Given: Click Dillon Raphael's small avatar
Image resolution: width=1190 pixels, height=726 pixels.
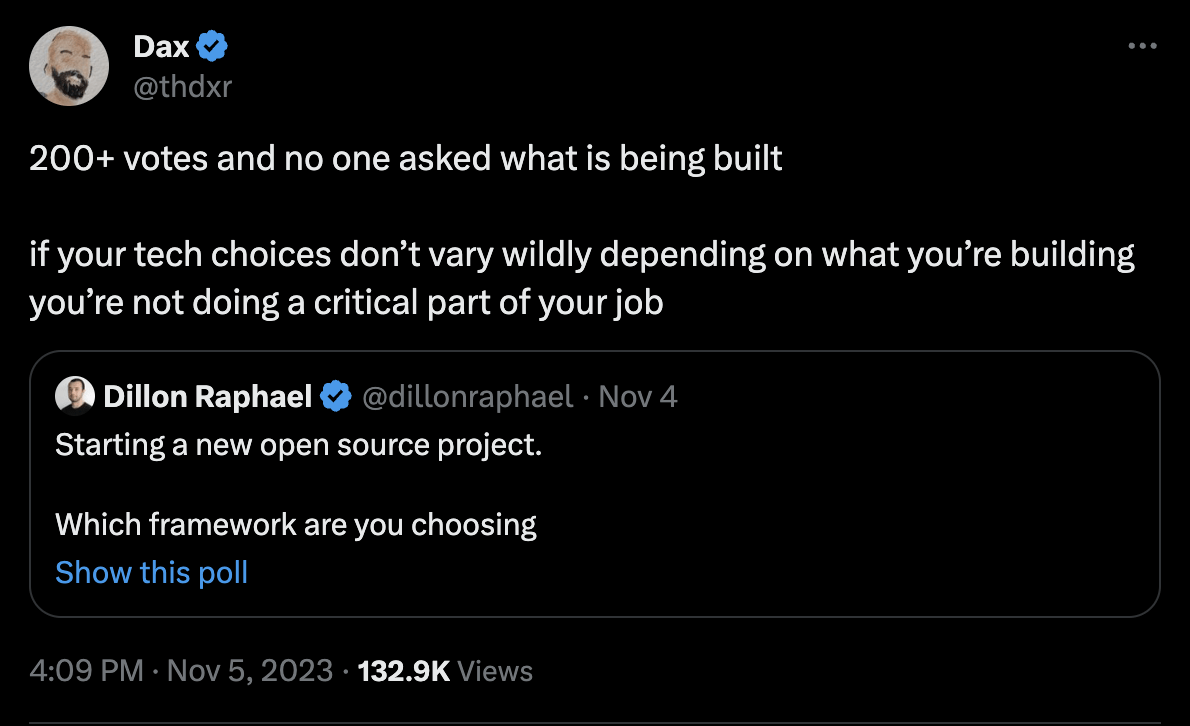Looking at the screenshot, I should 75,397.
